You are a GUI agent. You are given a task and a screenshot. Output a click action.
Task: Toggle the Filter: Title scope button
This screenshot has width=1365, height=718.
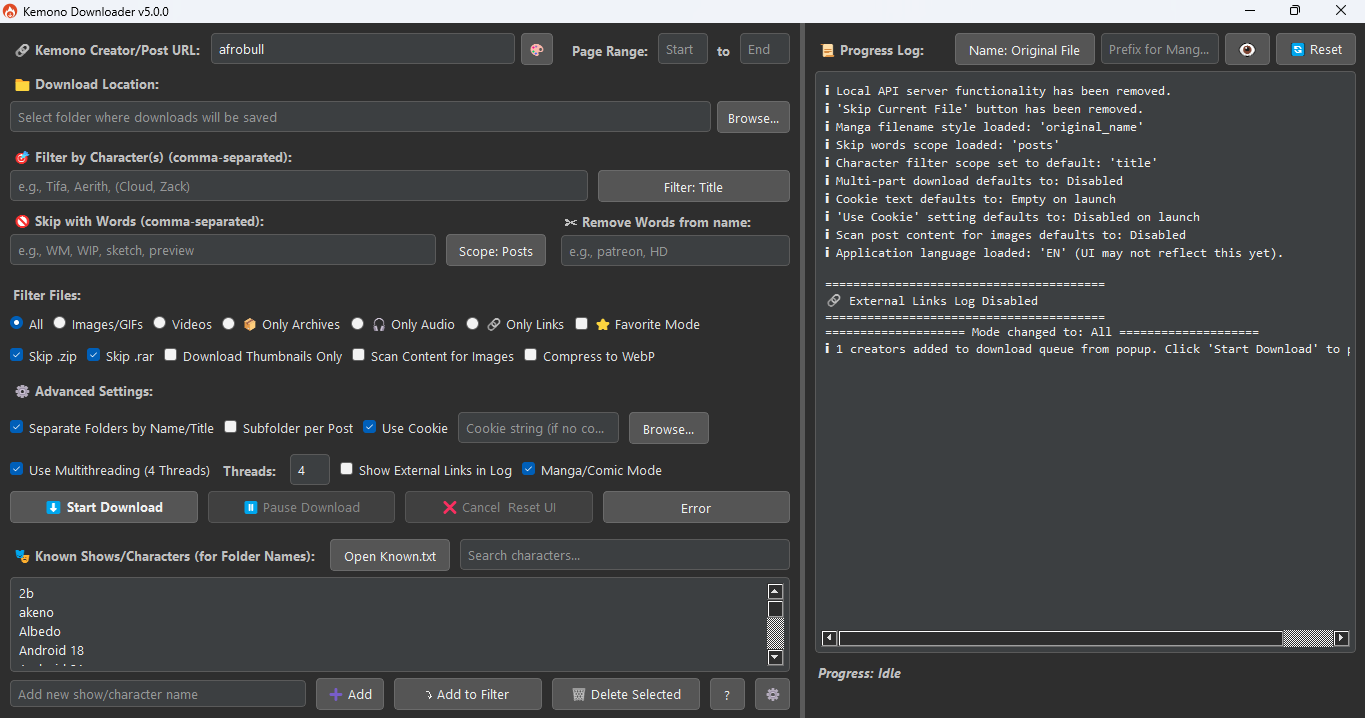coord(693,186)
